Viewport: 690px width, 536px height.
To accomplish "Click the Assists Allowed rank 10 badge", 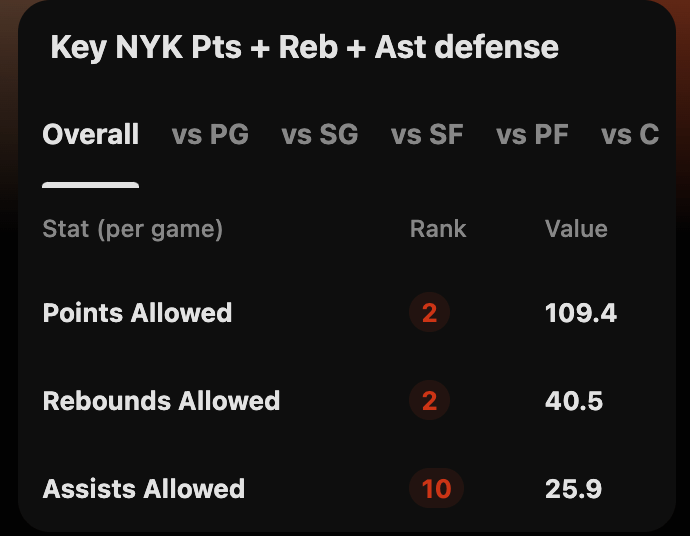I will click(x=437, y=489).
